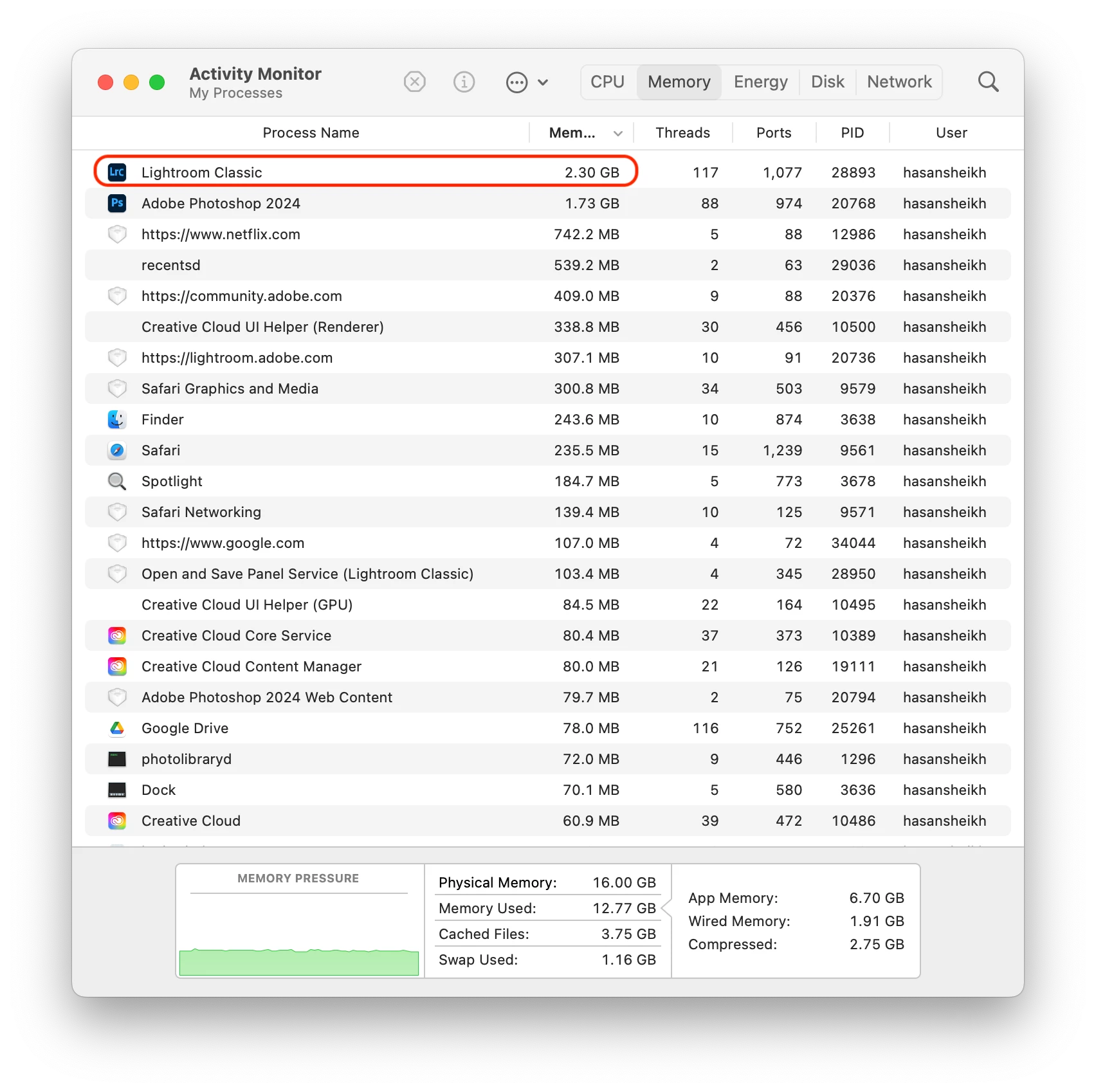1096x1092 pixels.
Task: Click Finder PID 3638
Action: coord(857,419)
